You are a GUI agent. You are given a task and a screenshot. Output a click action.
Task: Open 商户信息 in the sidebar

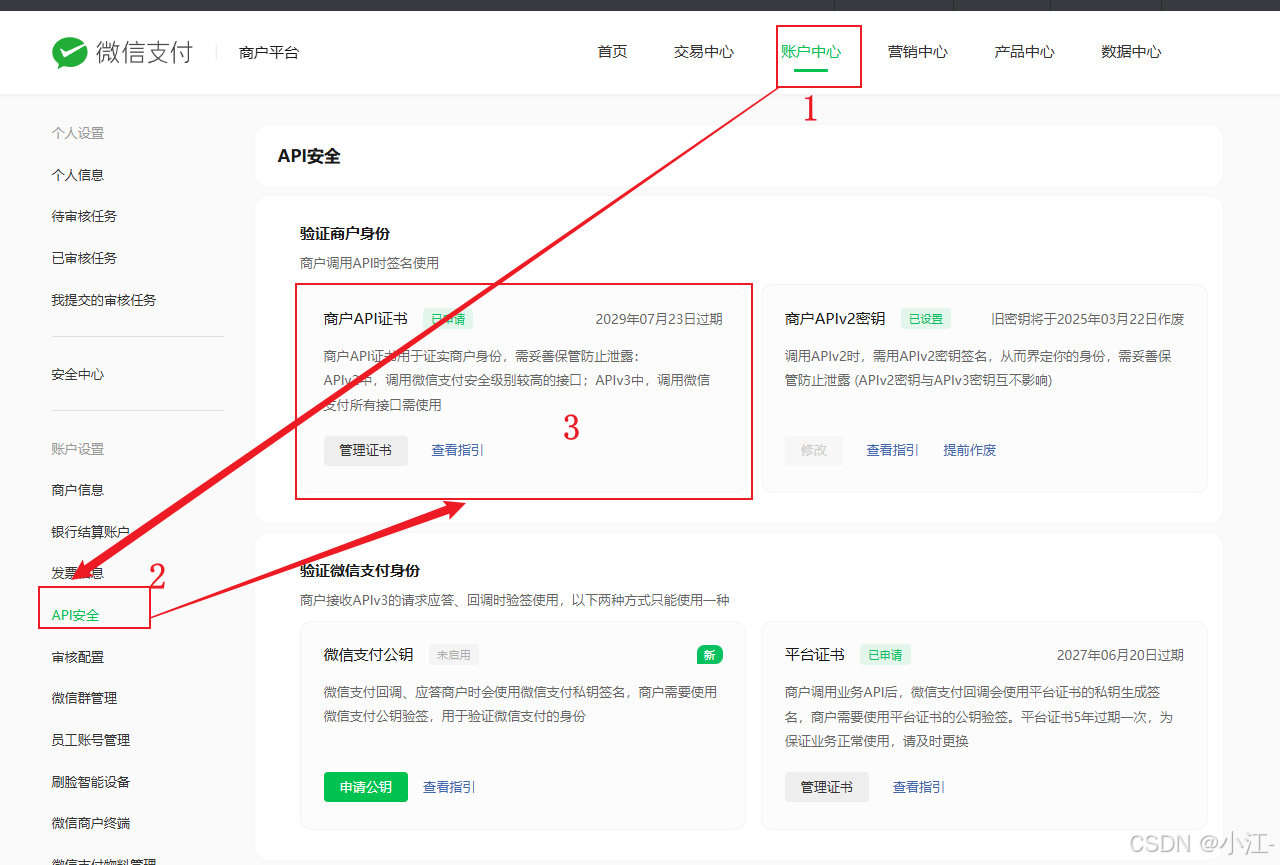pyautogui.click(x=78, y=490)
